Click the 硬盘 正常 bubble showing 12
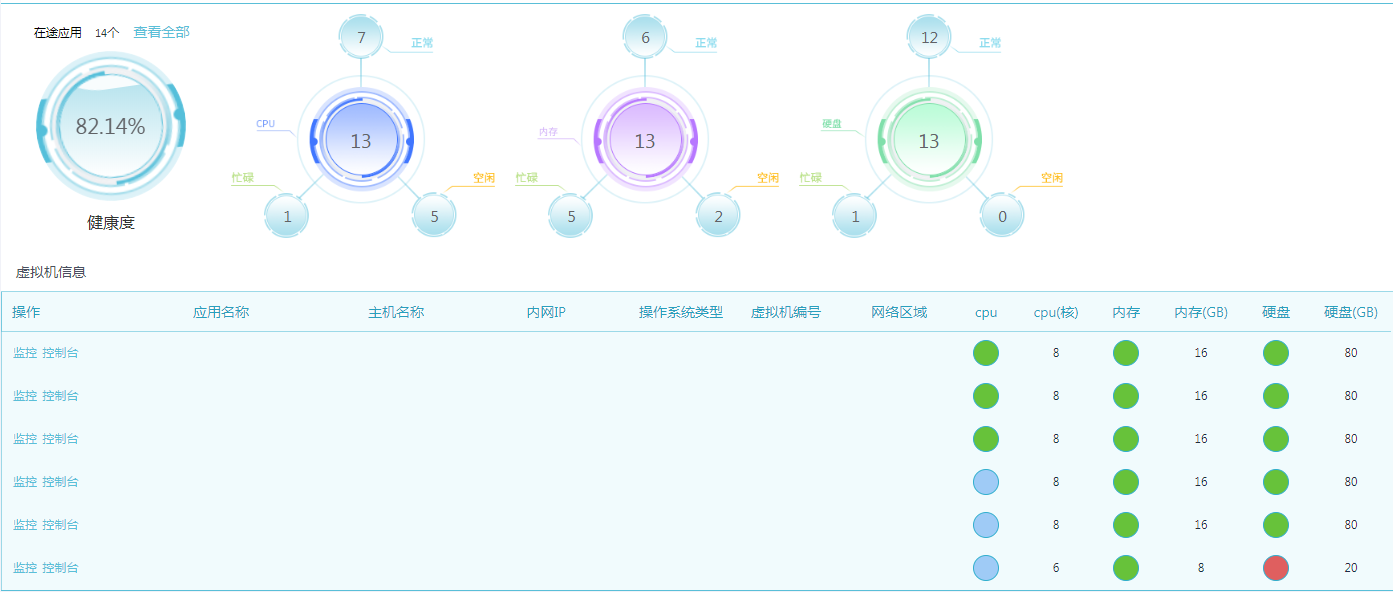The height and width of the screenshot is (592, 1393). coord(929,38)
